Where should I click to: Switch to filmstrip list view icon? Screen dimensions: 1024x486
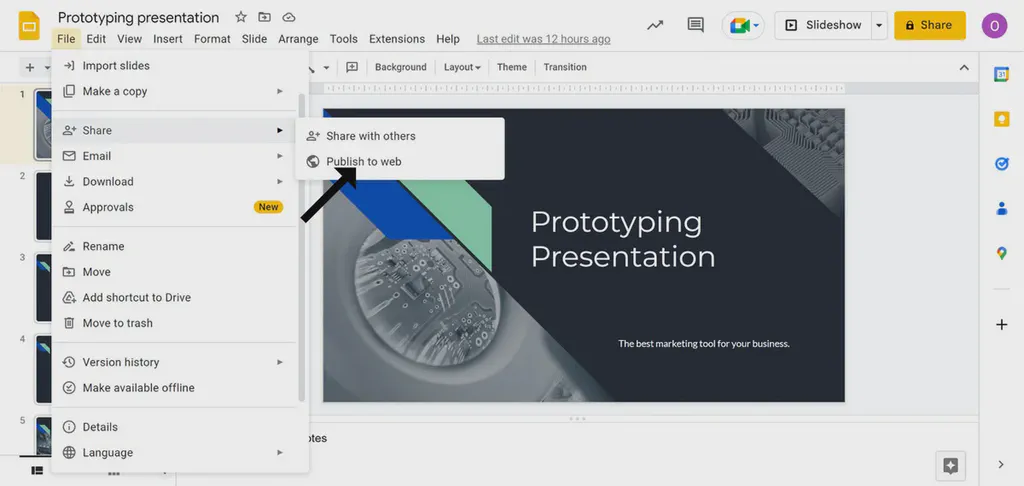pyautogui.click(x=37, y=470)
